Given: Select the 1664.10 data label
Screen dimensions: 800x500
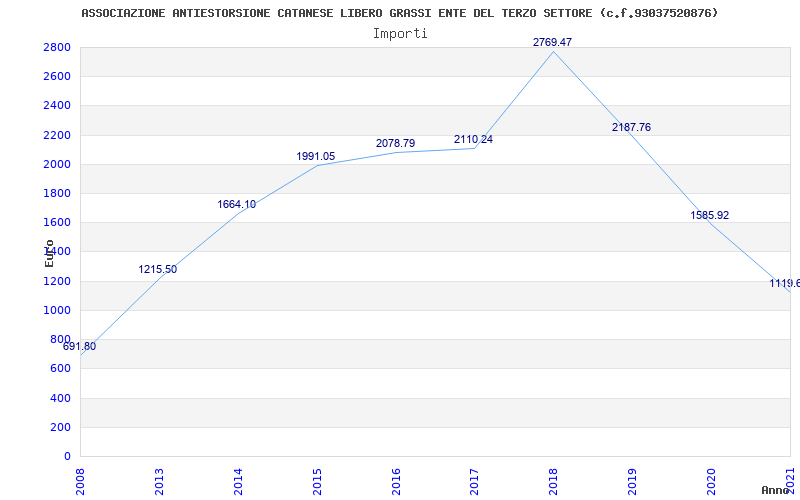Looking at the screenshot, I should [237, 205].
